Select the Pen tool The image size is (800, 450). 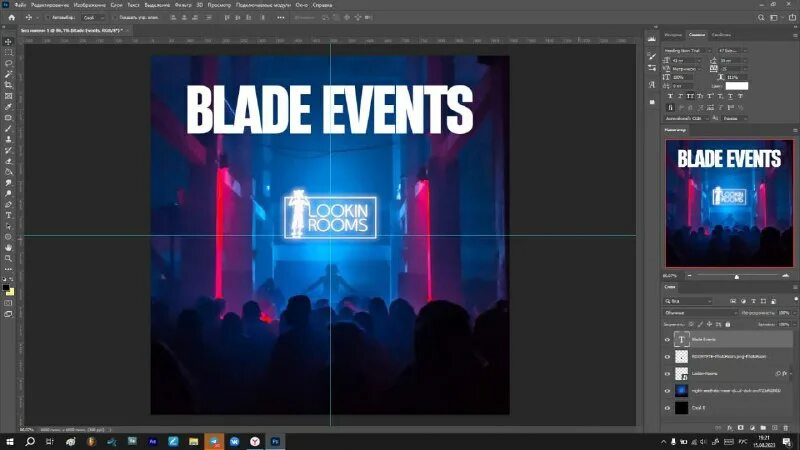[x=8, y=205]
